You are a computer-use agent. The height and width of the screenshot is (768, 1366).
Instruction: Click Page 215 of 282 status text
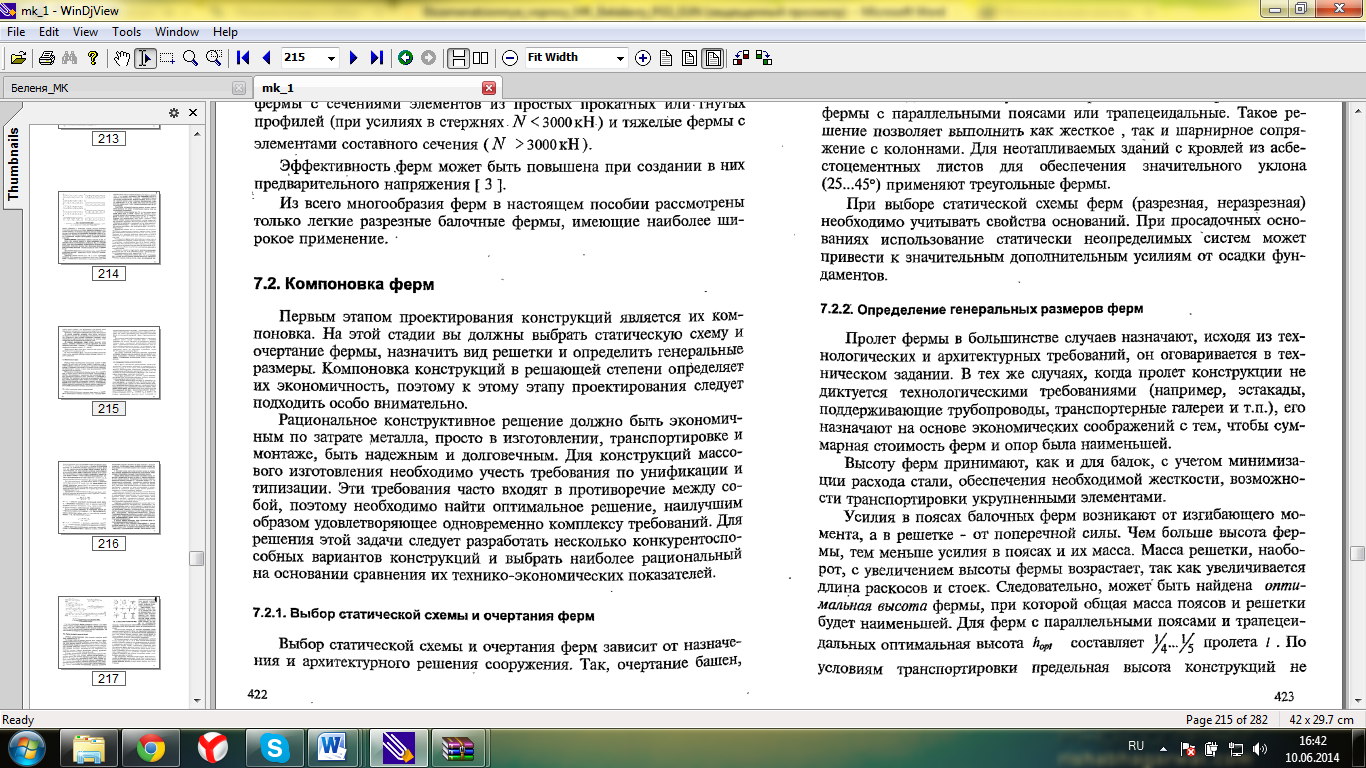(x=1226, y=720)
